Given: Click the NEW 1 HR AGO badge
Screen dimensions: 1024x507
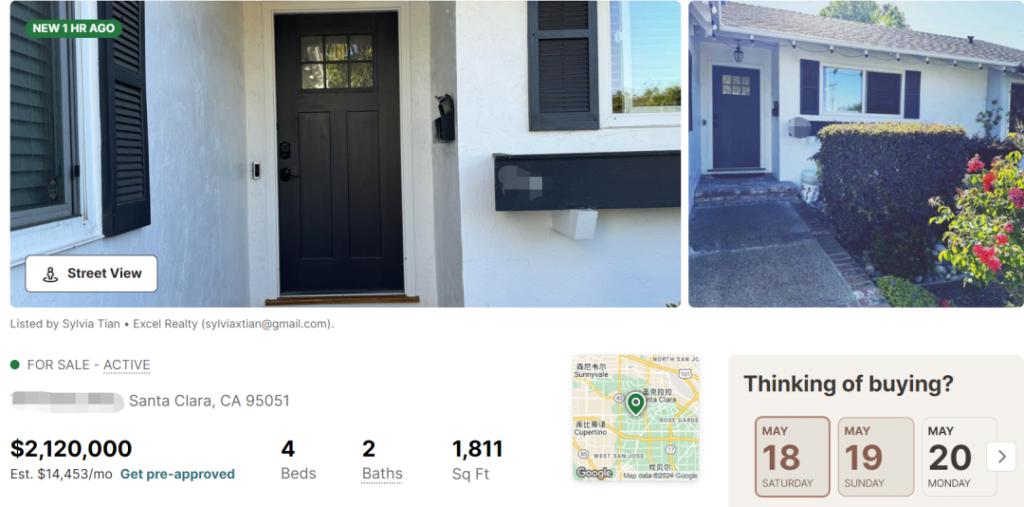Looking at the screenshot, I should pyautogui.click(x=74, y=28).
